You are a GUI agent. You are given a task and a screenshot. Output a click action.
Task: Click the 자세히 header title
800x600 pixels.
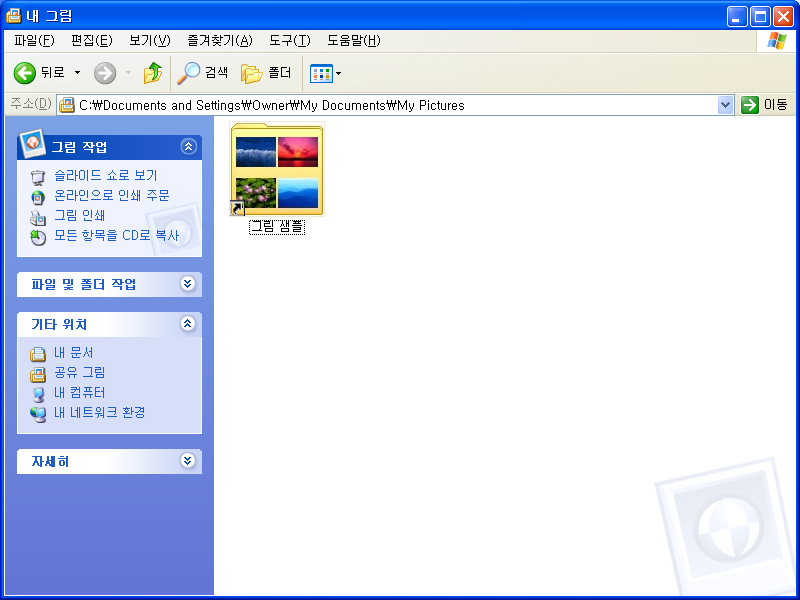click(50, 461)
